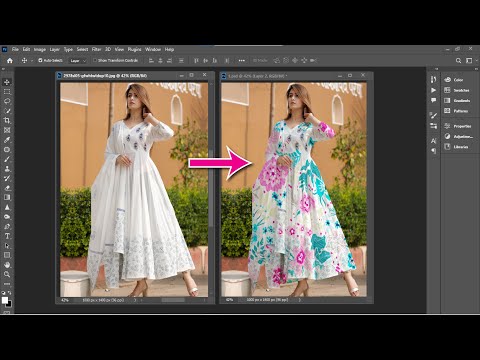480x360 pixels.
Task: Select the Crop tool
Action: tap(7, 121)
